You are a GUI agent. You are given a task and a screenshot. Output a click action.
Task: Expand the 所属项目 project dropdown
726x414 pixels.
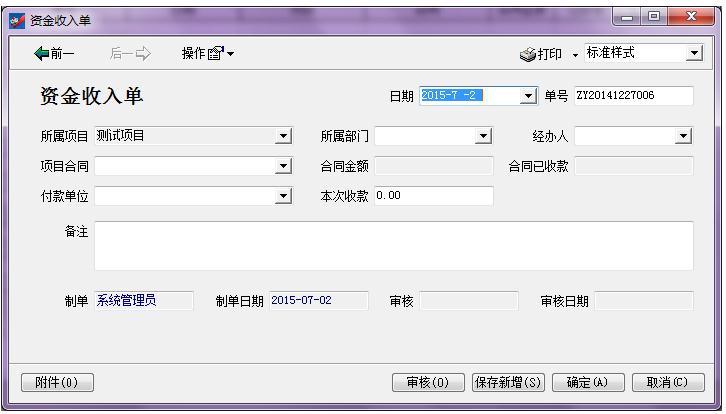coord(284,136)
